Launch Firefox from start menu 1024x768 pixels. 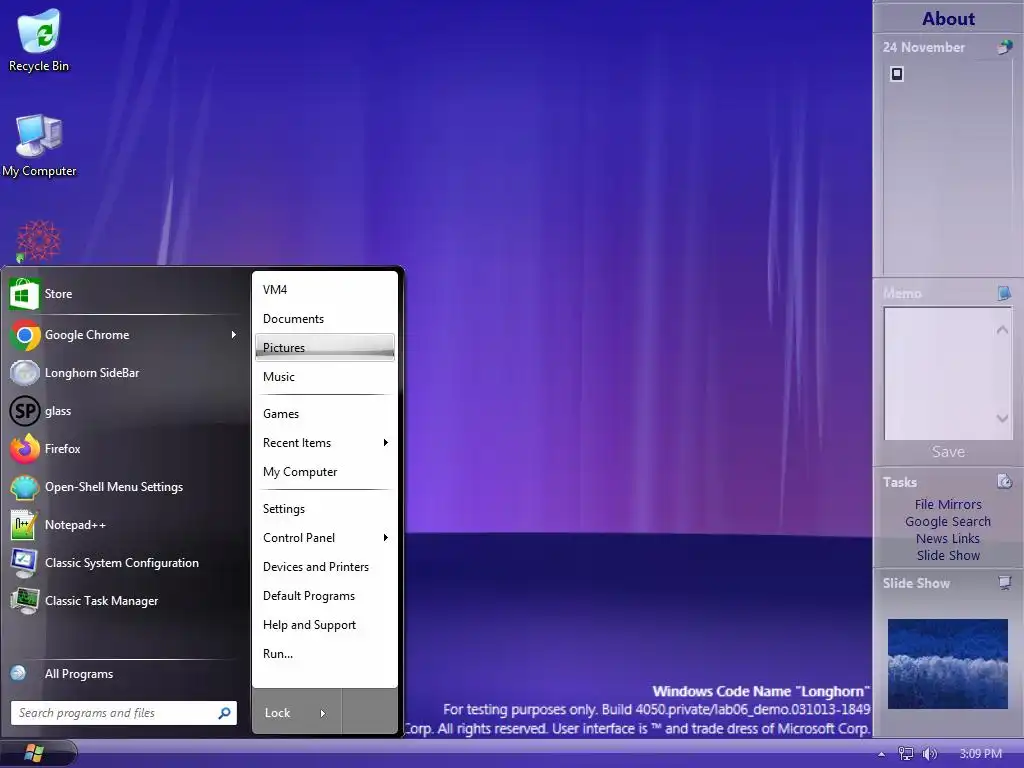(125, 449)
